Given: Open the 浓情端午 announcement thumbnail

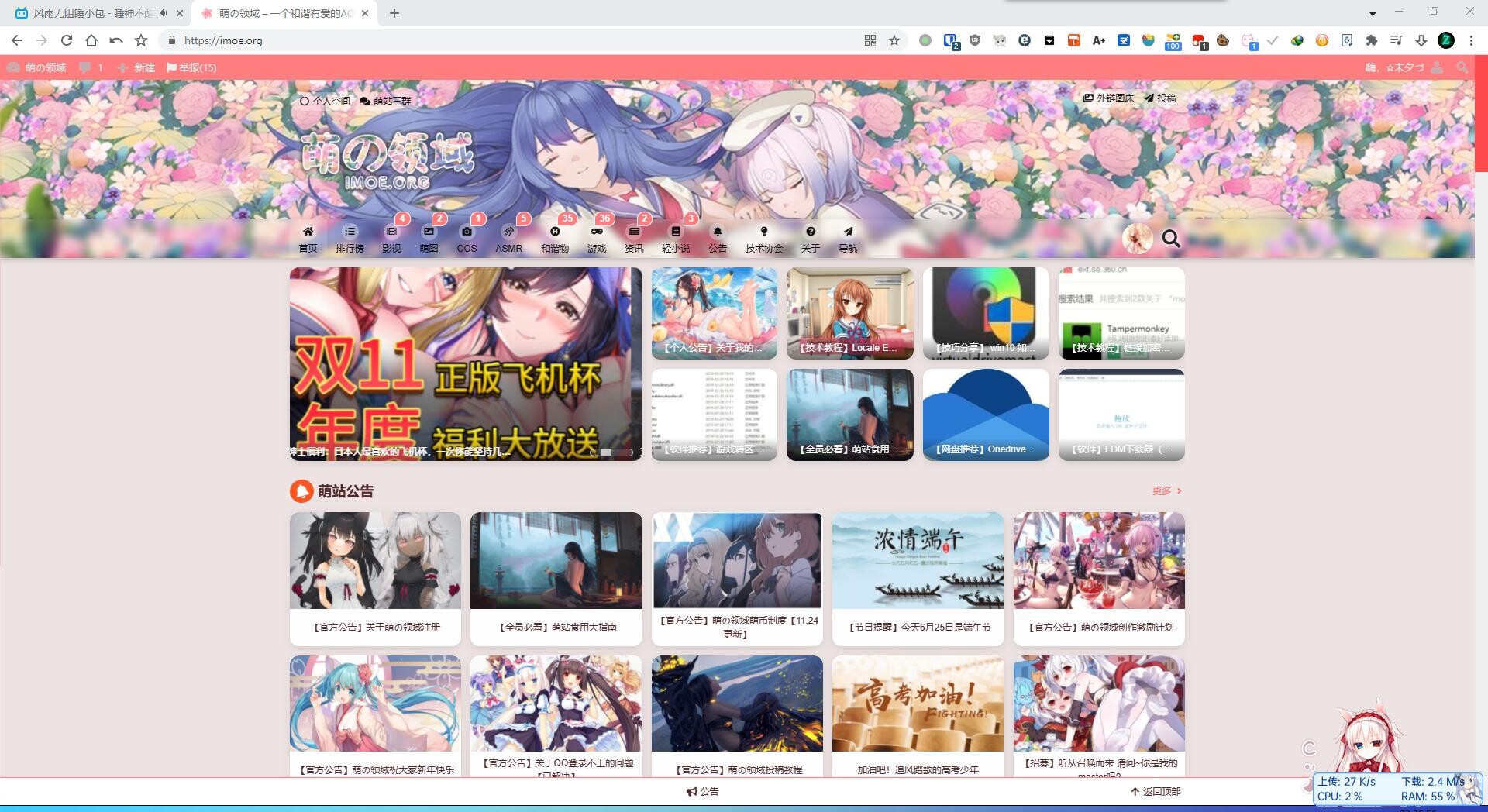Looking at the screenshot, I should pyautogui.click(x=918, y=560).
